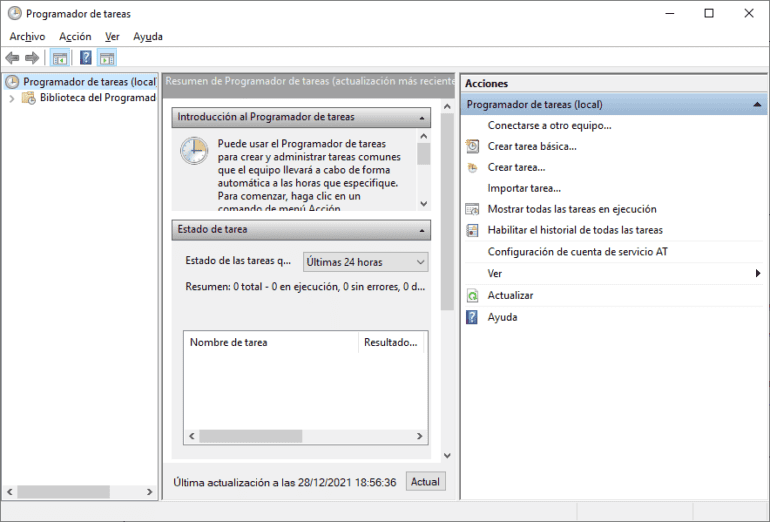
Task: Click the clock icon of Programador de tareas (local) node
Action: pyautogui.click(x=12, y=82)
